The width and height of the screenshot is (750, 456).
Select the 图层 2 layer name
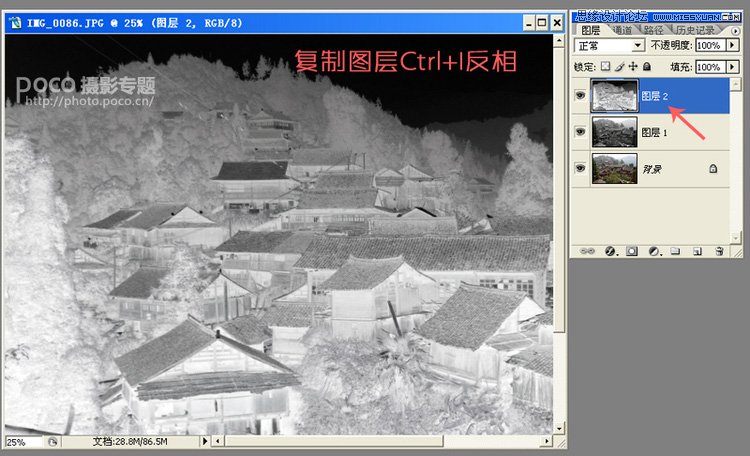[x=654, y=96]
